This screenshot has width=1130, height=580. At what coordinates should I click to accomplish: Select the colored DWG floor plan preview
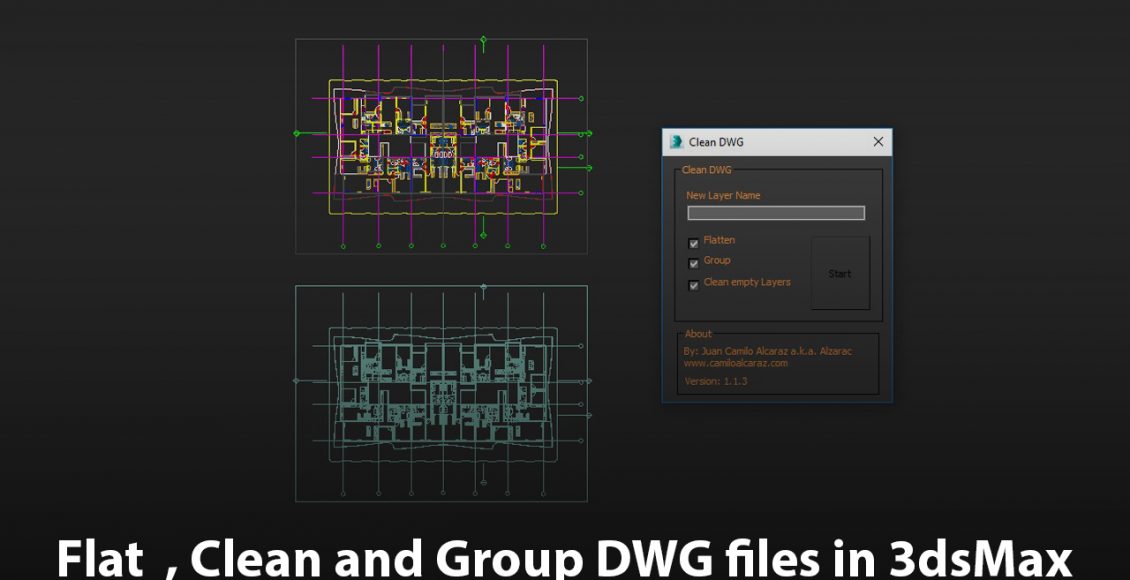pos(441,146)
